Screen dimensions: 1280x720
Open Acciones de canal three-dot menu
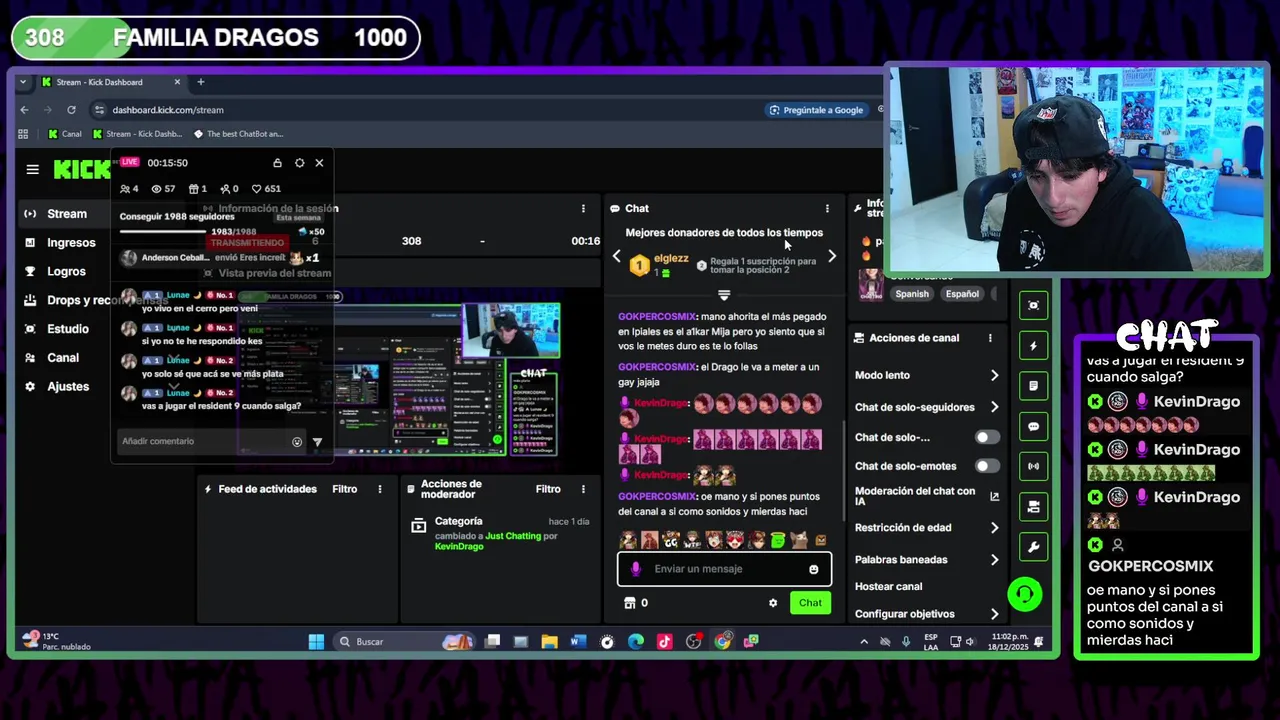tap(990, 338)
